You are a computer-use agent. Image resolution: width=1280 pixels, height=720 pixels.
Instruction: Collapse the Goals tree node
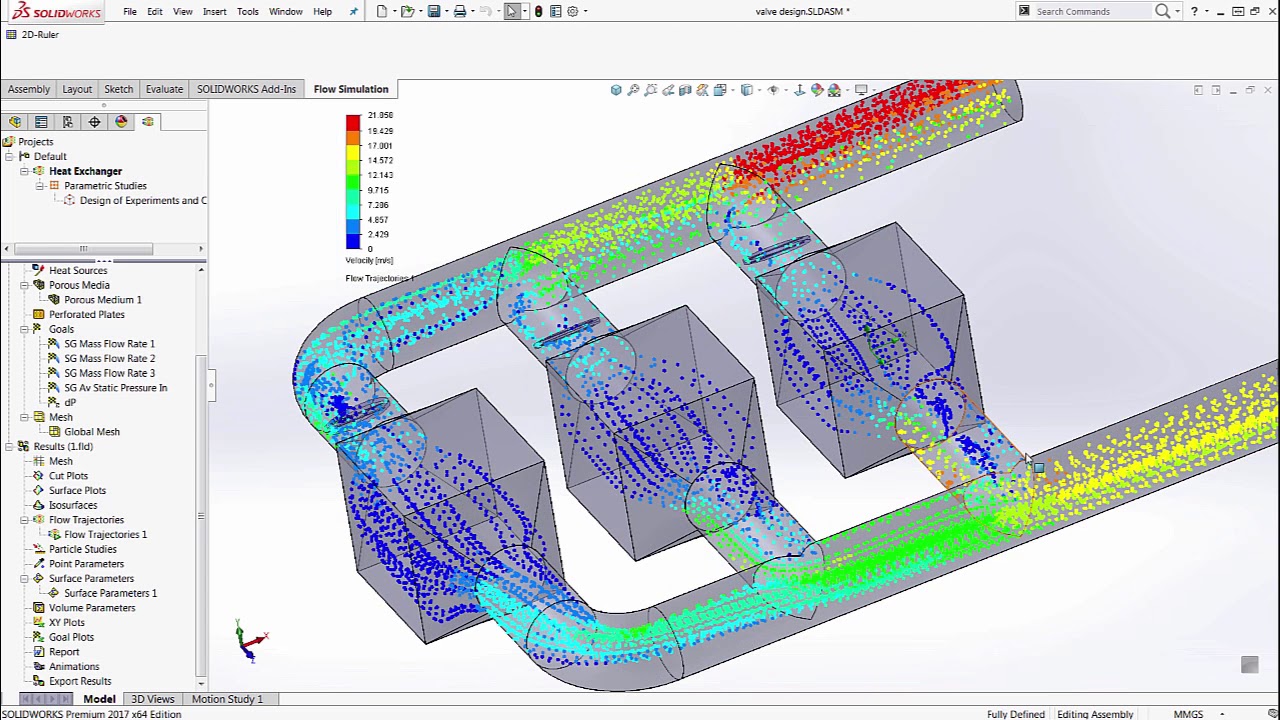click(x=24, y=329)
